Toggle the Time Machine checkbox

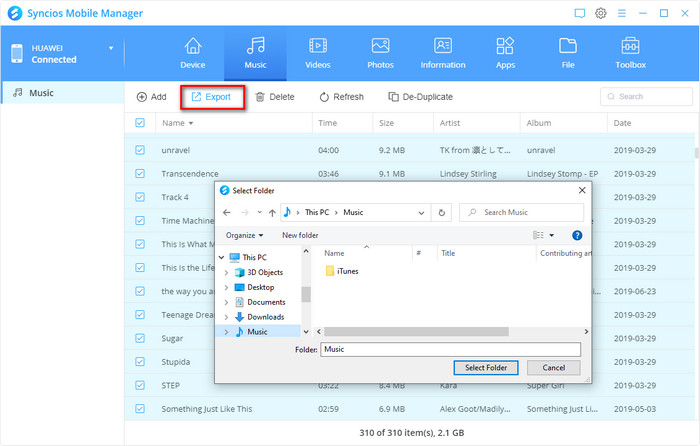tap(140, 221)
